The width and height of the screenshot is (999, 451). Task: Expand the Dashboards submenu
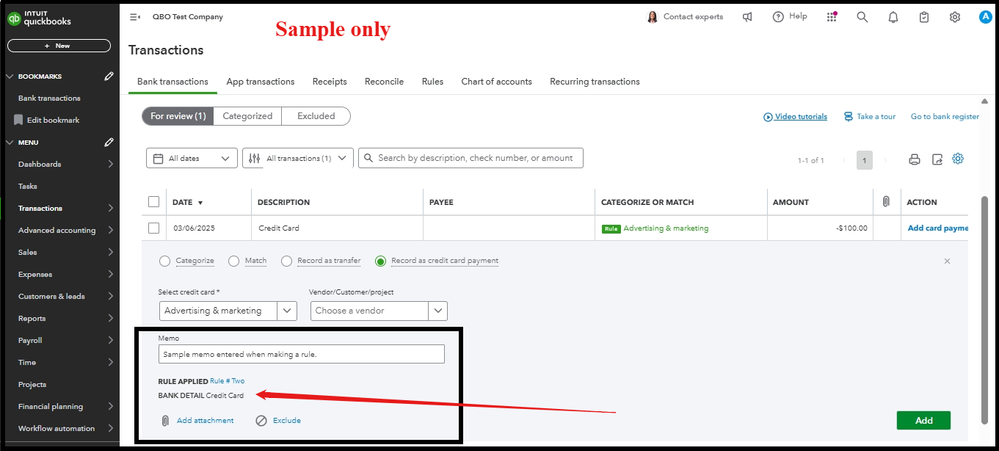111,164
